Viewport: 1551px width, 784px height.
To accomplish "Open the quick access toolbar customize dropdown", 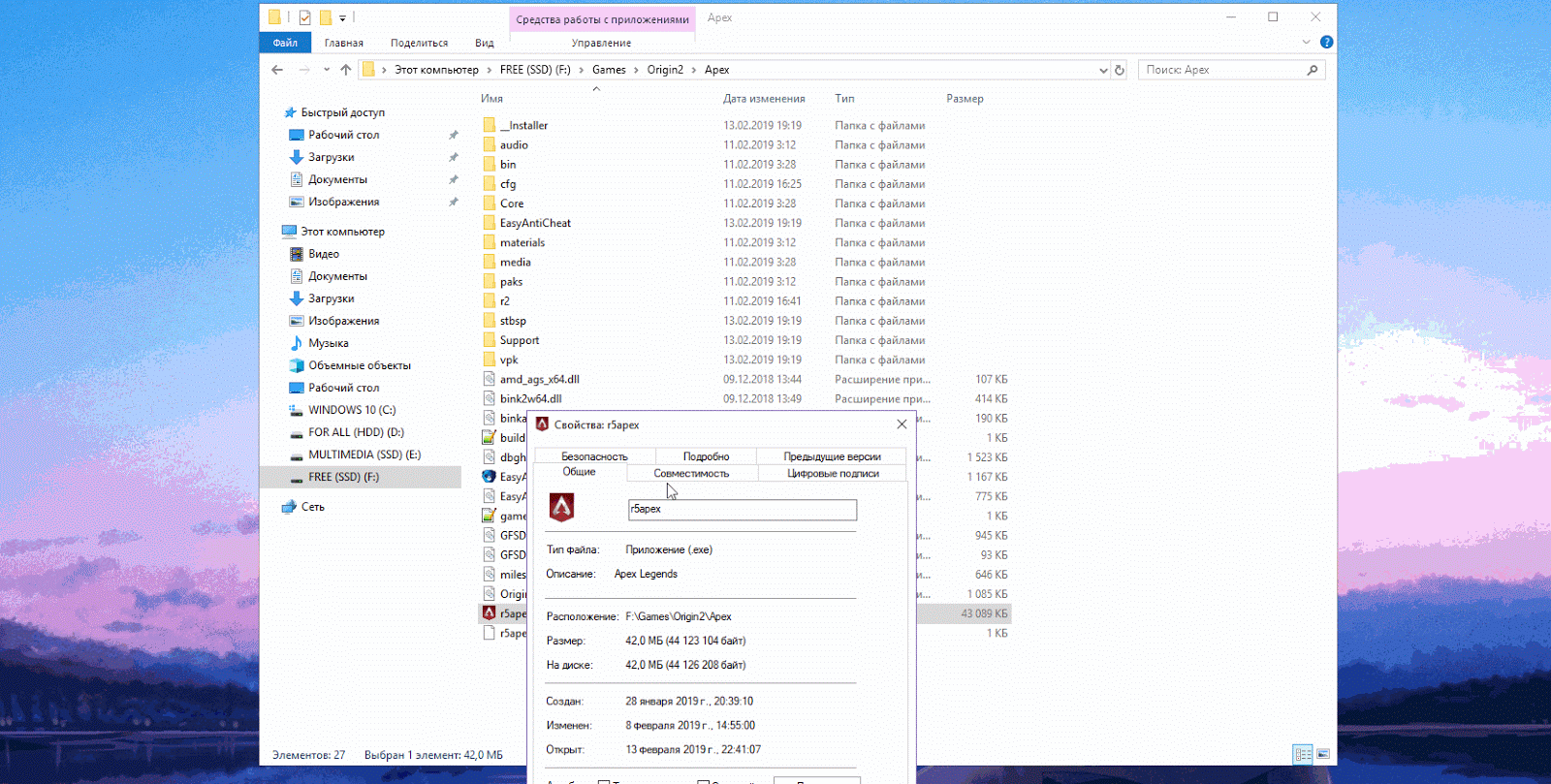I will [x=342, y=18].
